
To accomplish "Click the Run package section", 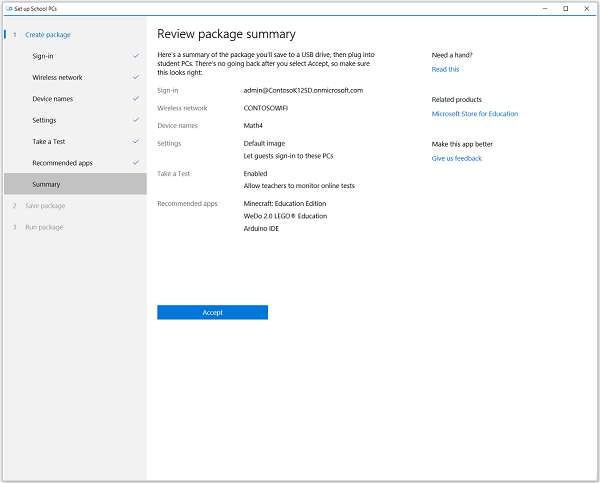I will tap(43, 227).
